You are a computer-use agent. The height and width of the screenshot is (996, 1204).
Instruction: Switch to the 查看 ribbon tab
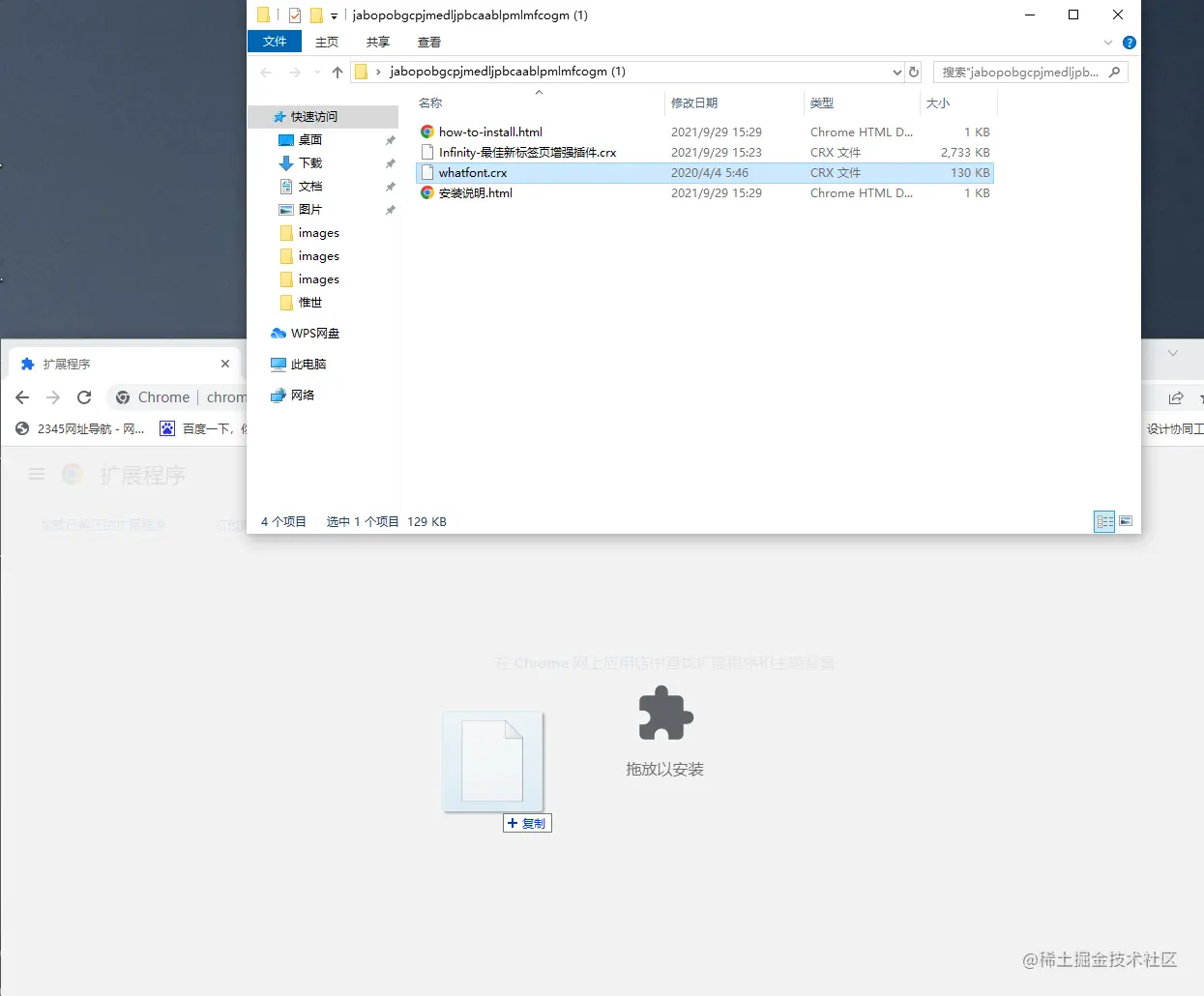click(x=429, y=43)
